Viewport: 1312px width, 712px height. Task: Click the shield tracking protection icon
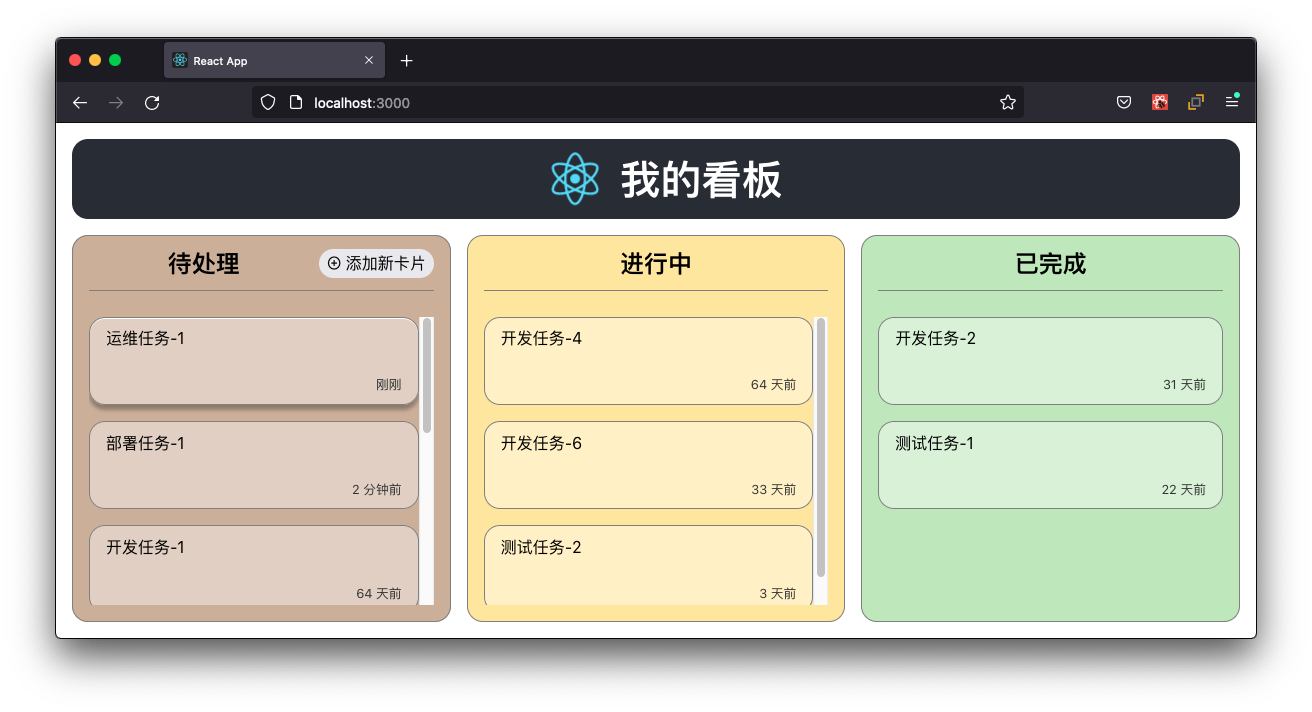tap(268, 102)
